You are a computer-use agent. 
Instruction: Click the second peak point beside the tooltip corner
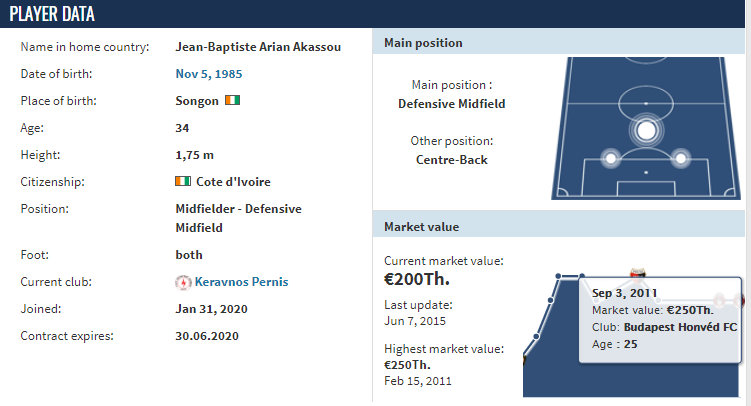(x=582, y=276)
